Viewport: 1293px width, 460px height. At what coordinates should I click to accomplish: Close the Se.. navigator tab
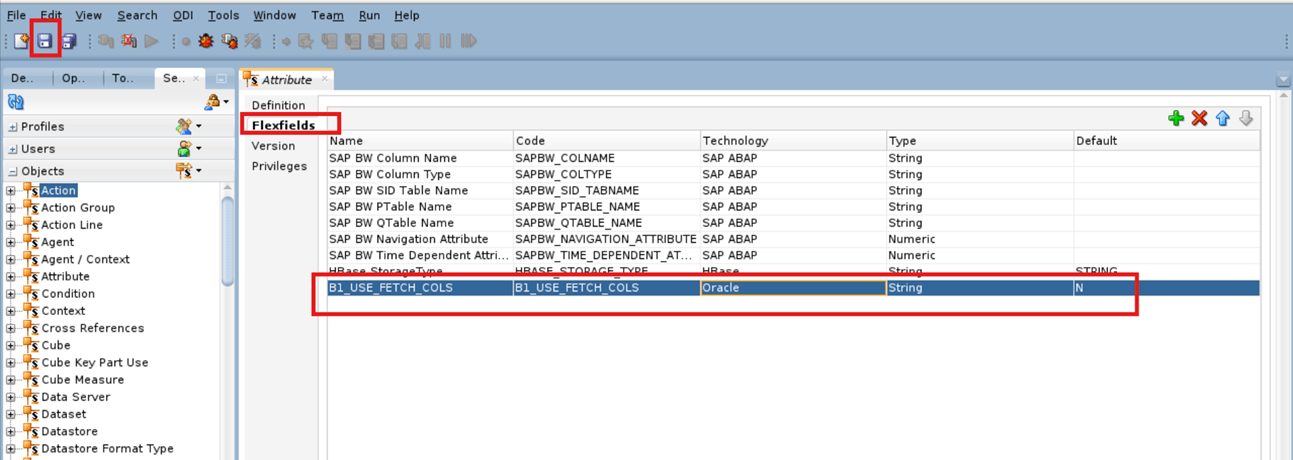click(x=196, y=78)
